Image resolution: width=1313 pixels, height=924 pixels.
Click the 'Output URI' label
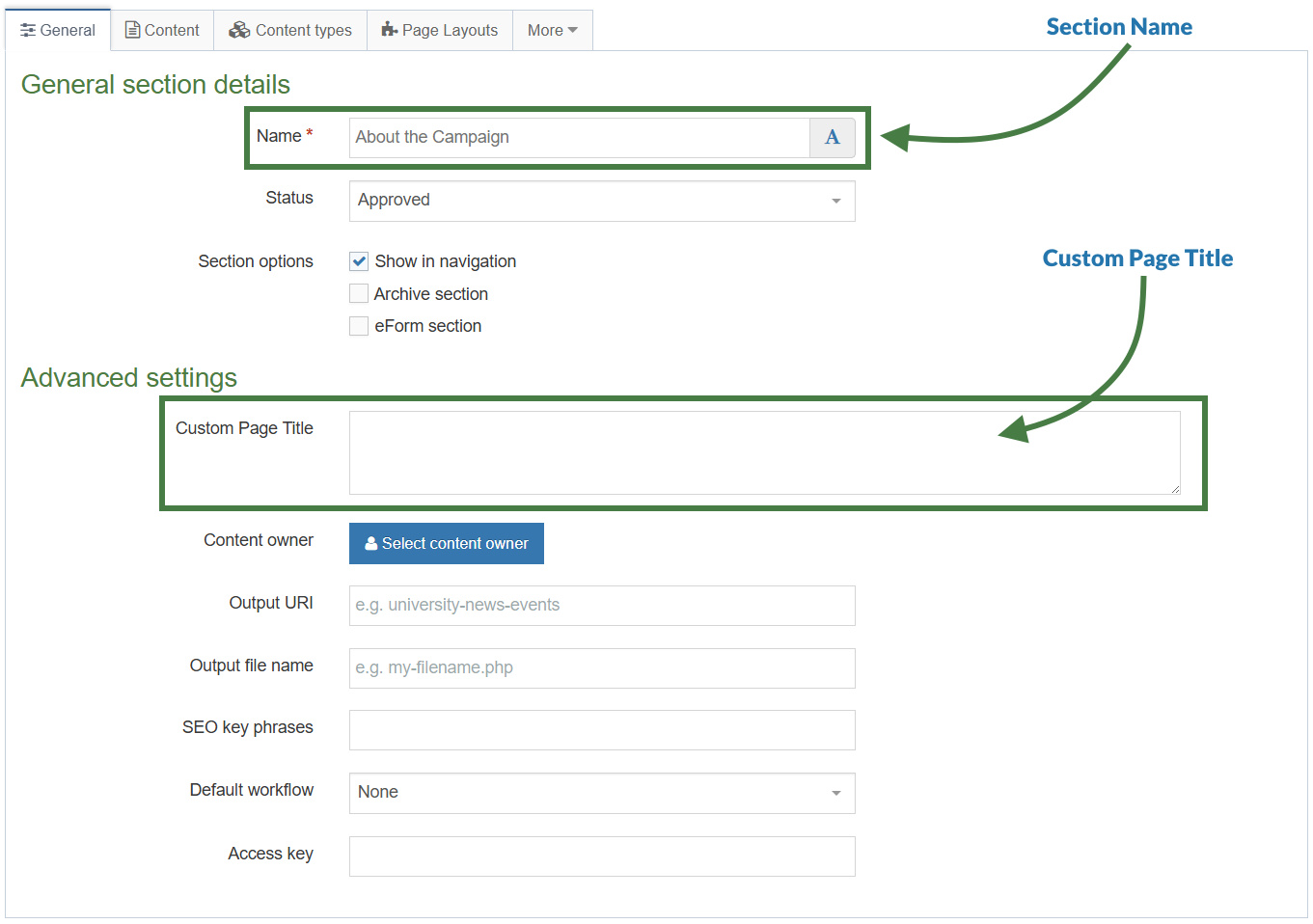pos(271,603)
